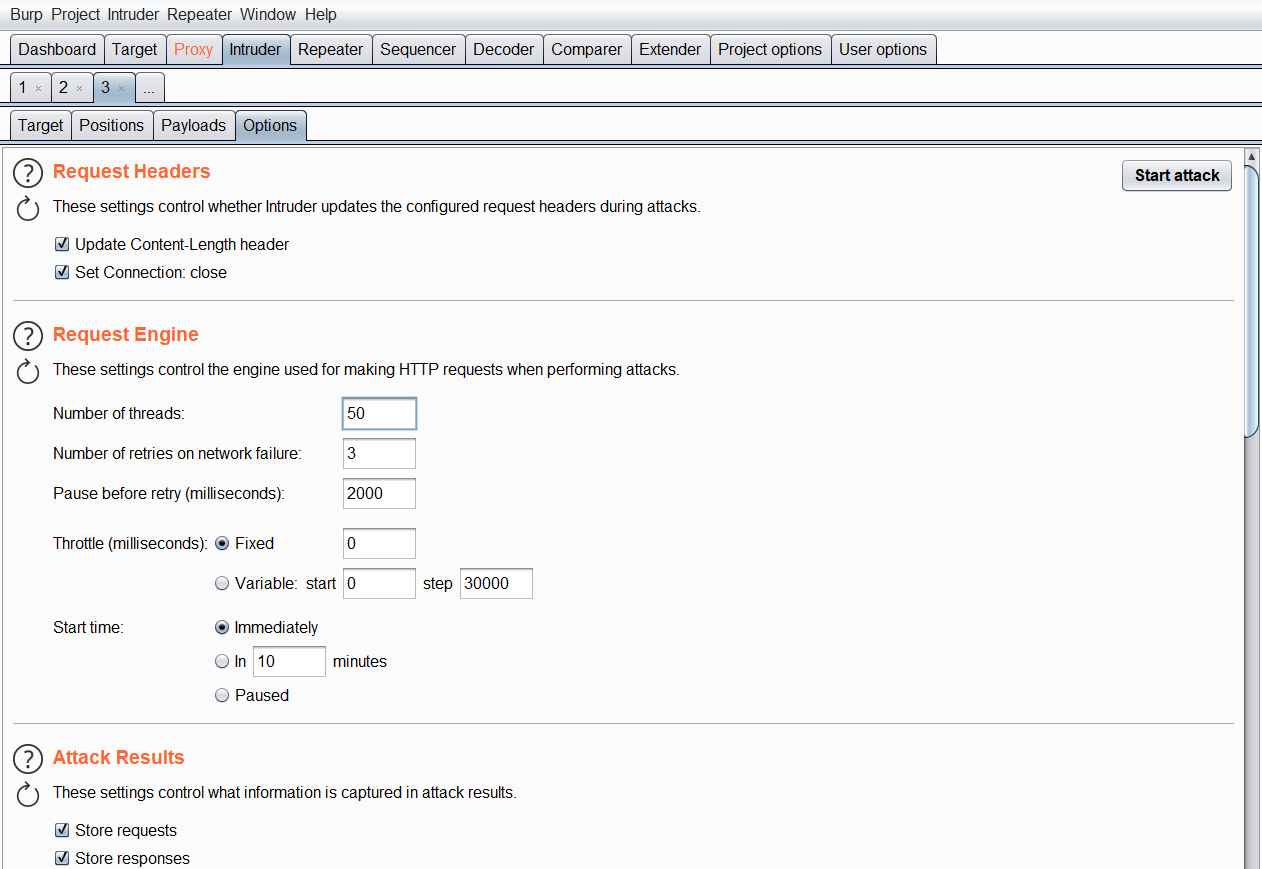Switch to the Sequencer tab

[418, 49]
